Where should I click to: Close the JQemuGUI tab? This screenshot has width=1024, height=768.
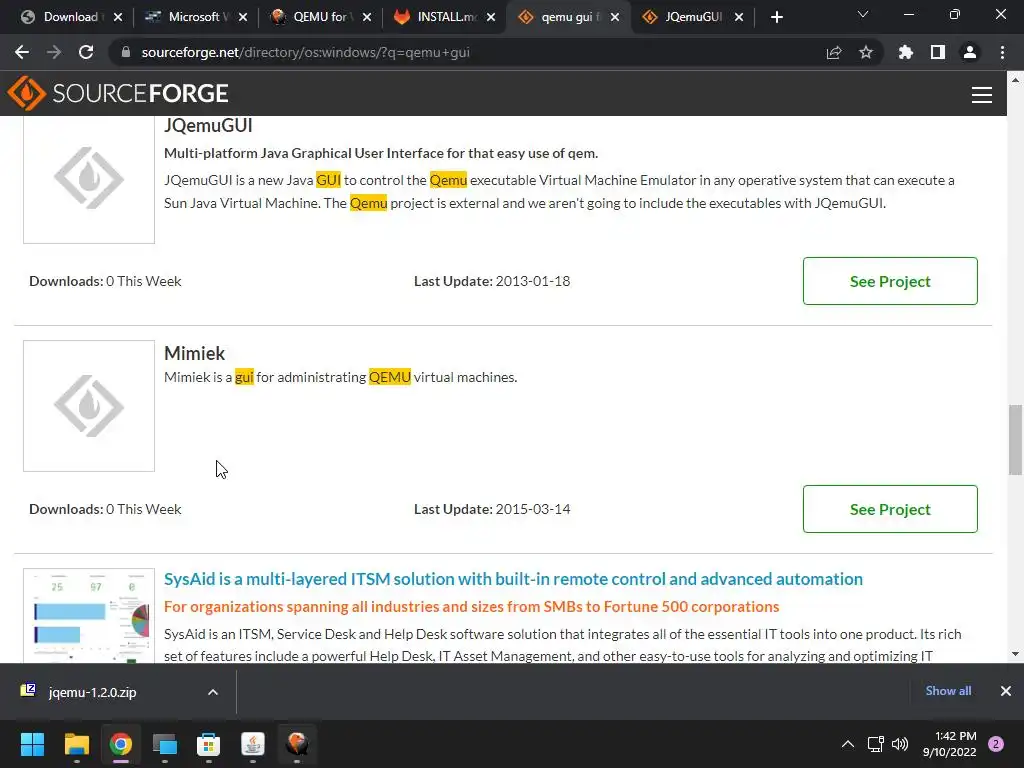tap(739, 17)
